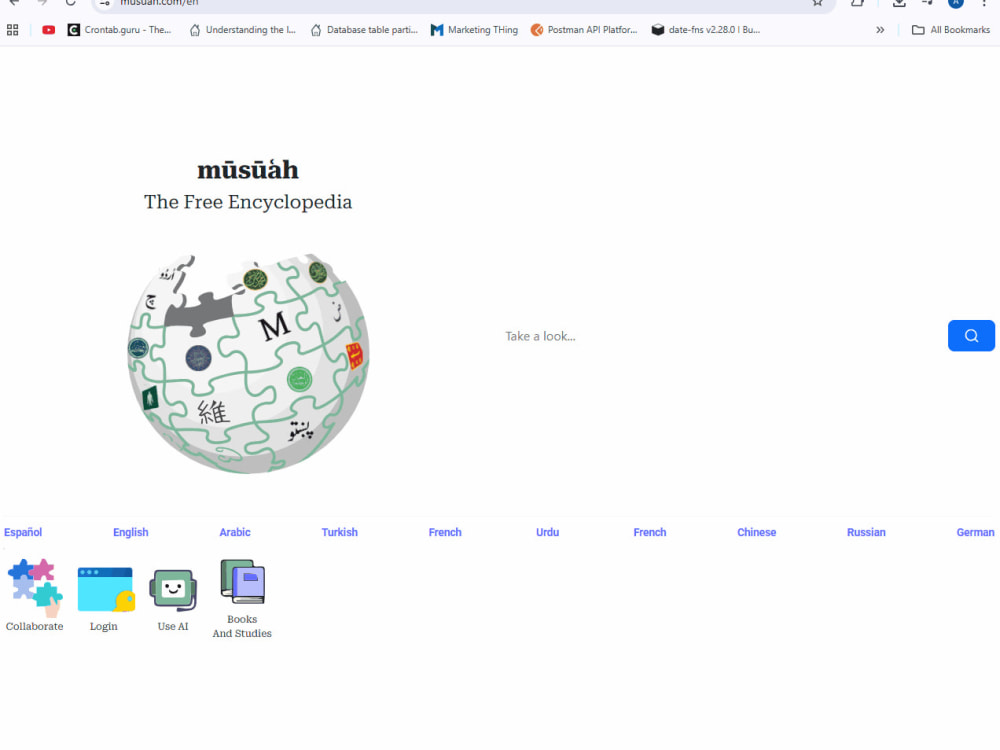Click the 'Use AI' text label

(x=173, y=626)
